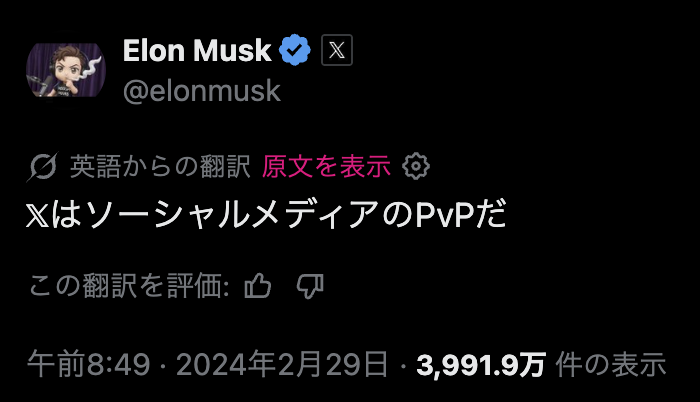Click the blue verified checkmark badge

[x=295, y=51]
